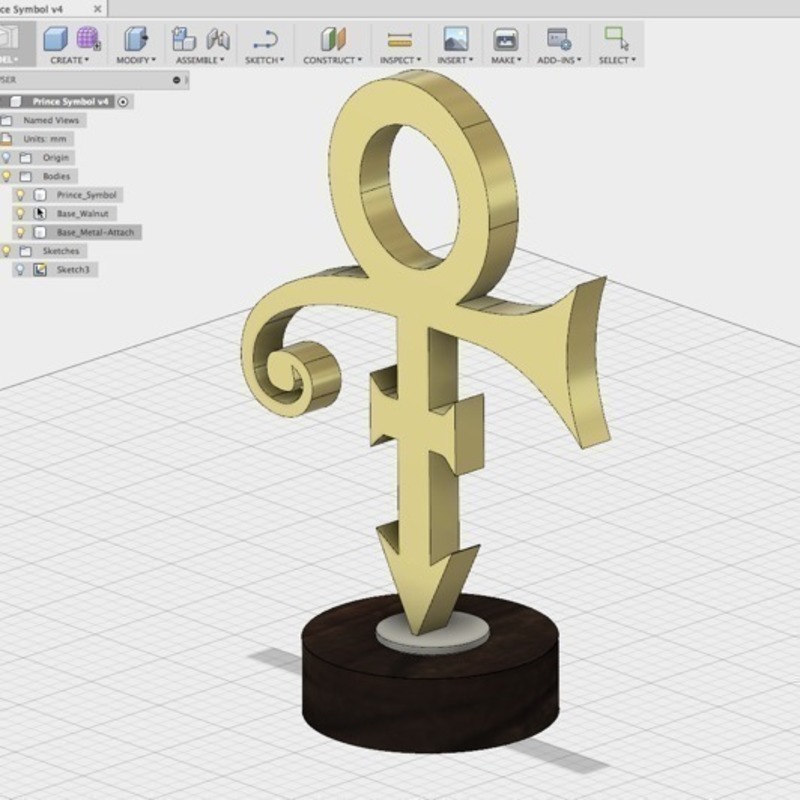Hide the Base_Walnut body lightbulb

(20, 214)
